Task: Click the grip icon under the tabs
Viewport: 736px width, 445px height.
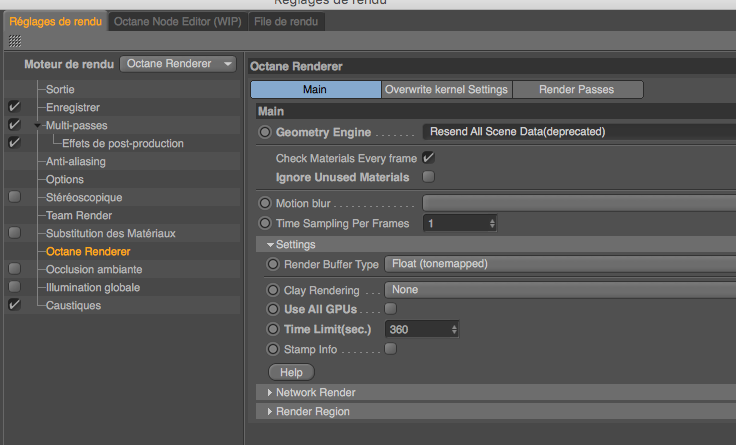Action: pyautogui.click(x=15, y=41)
